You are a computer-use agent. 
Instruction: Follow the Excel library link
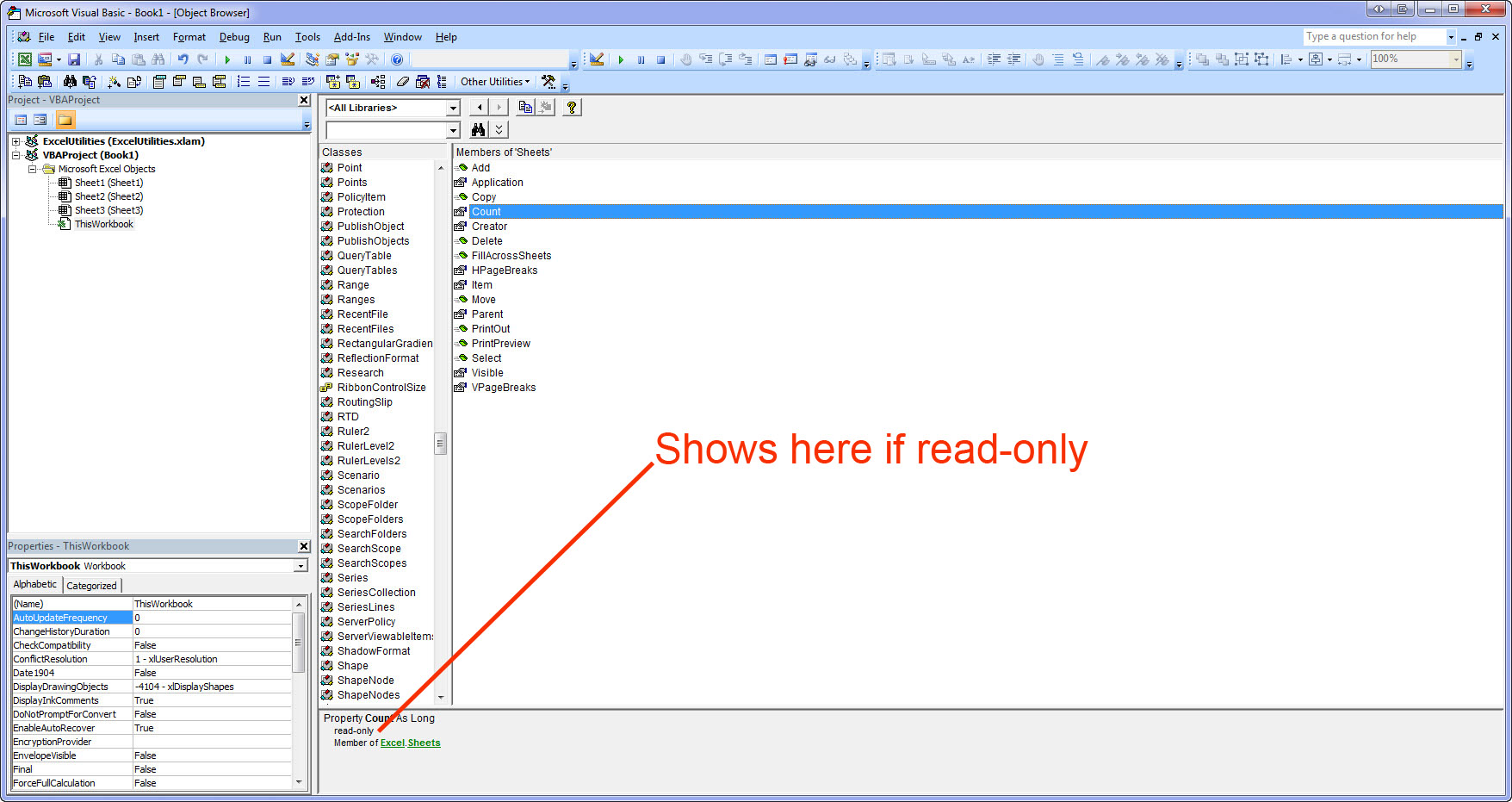point(393,743)
